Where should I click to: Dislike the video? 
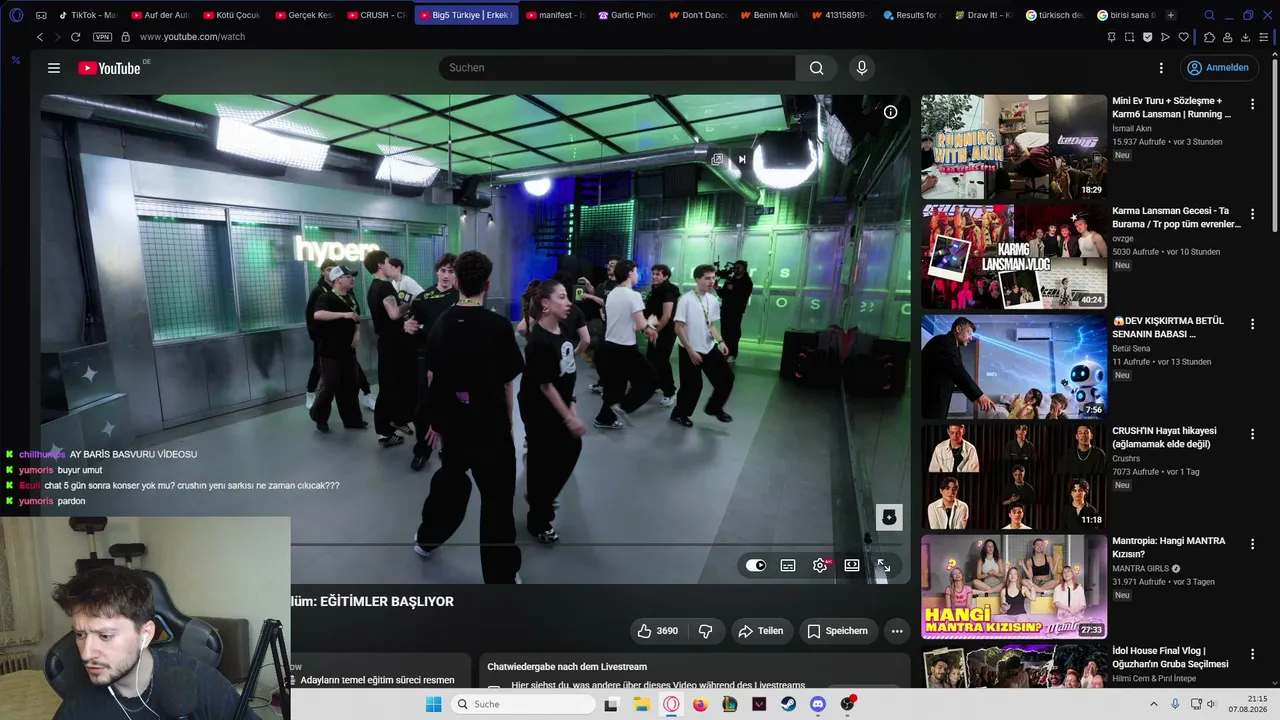pyautogui.click(x=705, y=631)
